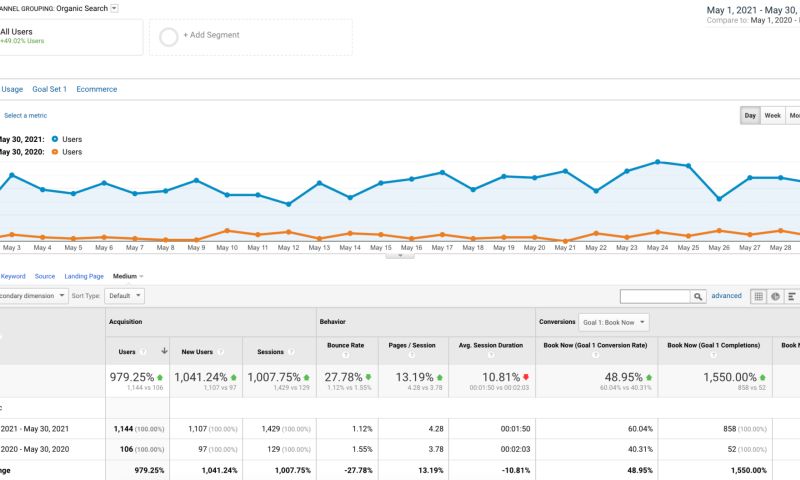The image size is (800, 480).
Task: Switch to the Goal Set 1 tab
Action: pos(50,89)
